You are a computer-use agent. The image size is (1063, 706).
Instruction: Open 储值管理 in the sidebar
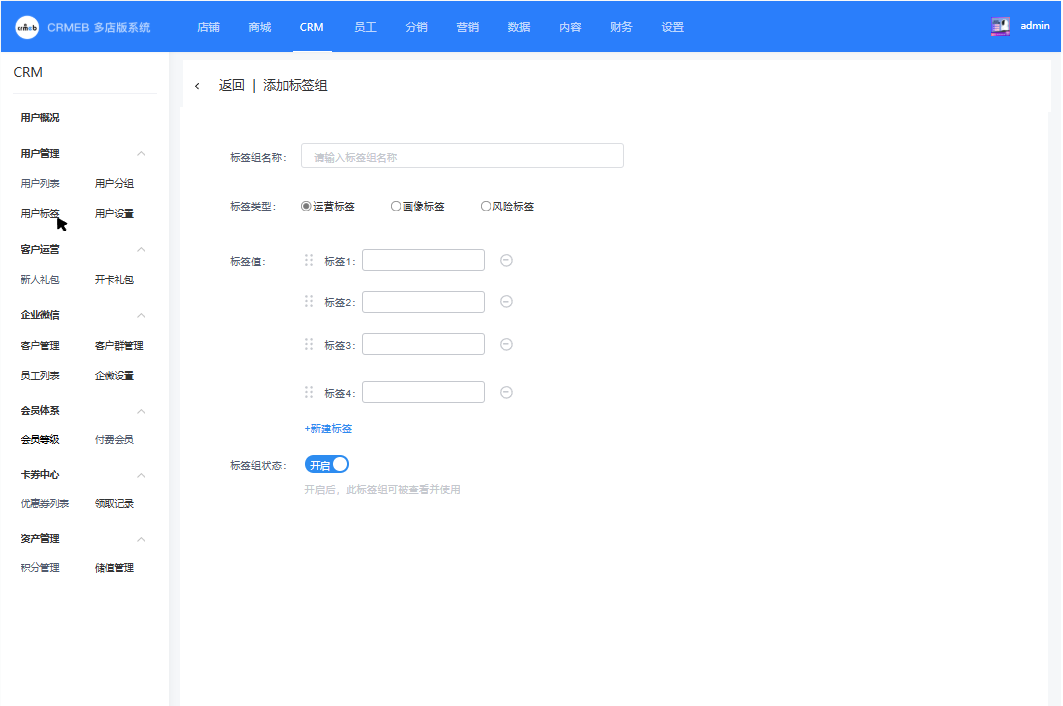115,568
